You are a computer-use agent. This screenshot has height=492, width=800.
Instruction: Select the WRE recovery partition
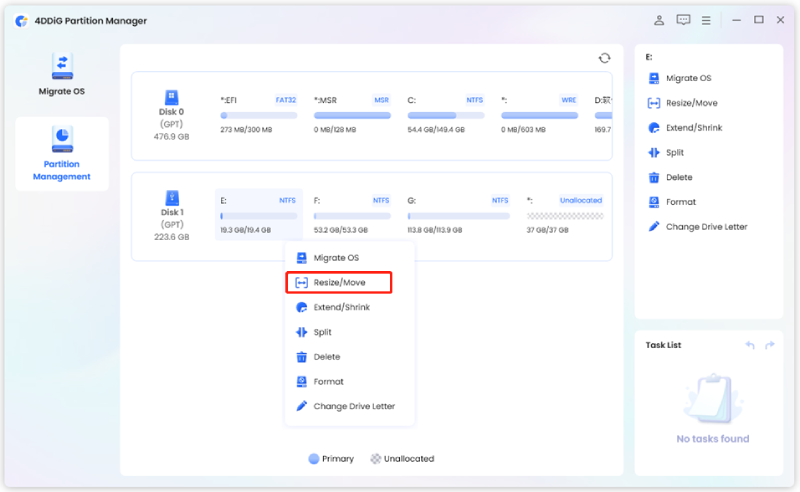(539, 115)
